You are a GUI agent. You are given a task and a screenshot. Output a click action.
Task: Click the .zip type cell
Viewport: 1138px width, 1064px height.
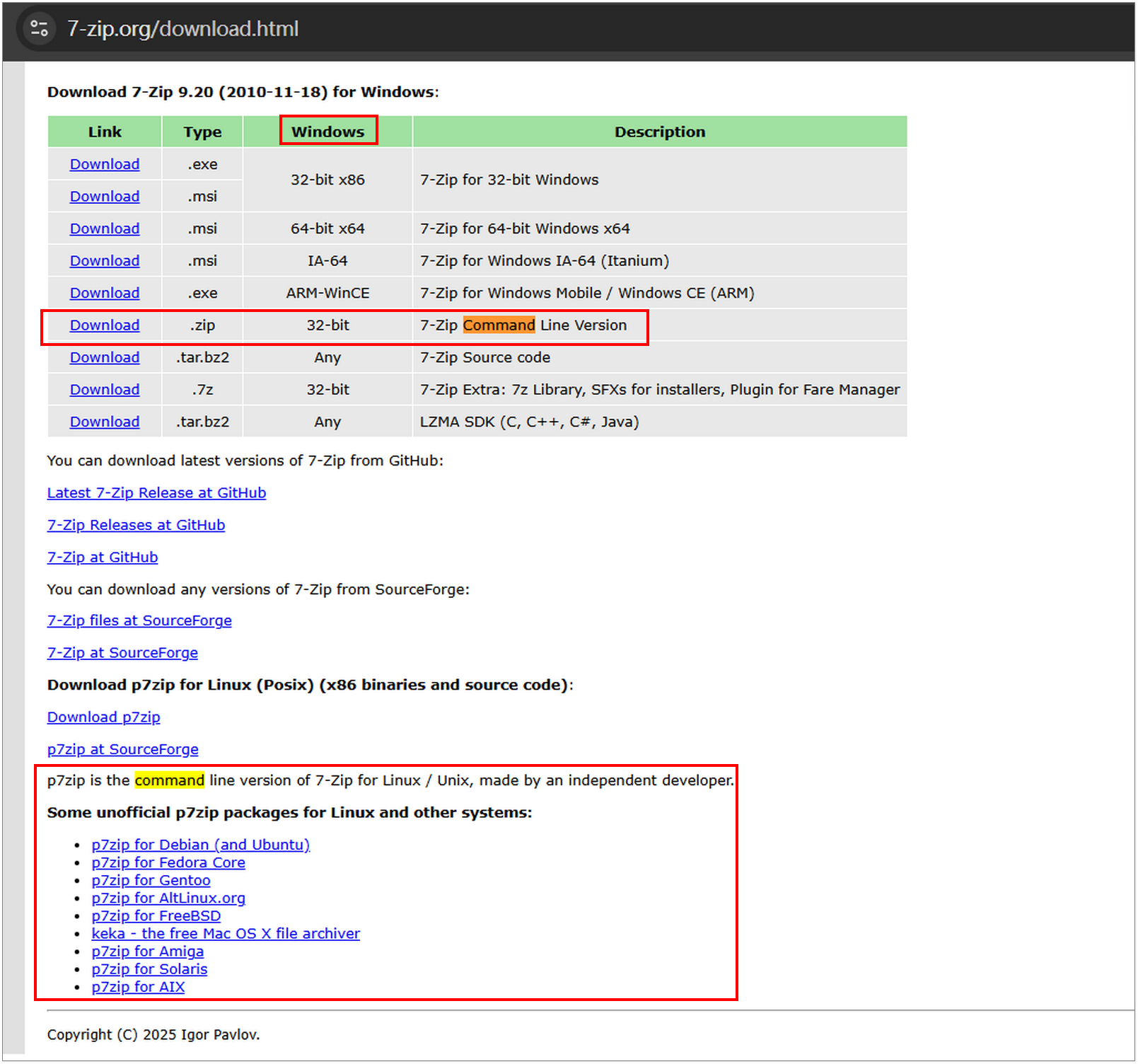pyautogui.click(x=202, y=325)
